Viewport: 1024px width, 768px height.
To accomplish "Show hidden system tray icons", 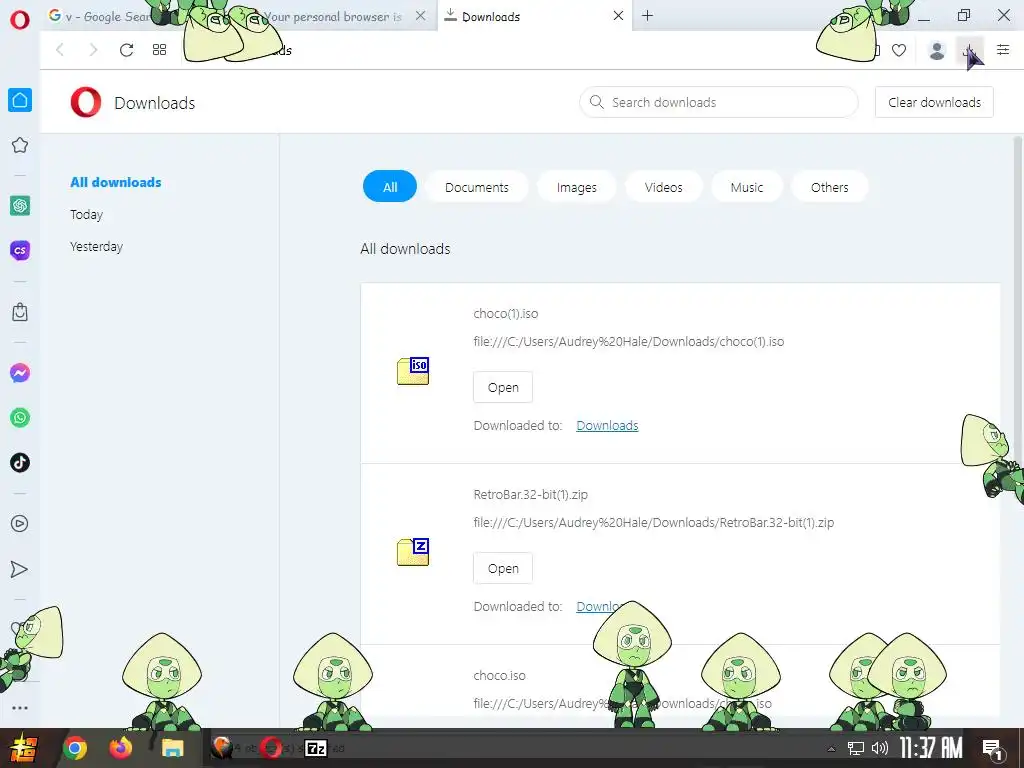I will [831, 749].
